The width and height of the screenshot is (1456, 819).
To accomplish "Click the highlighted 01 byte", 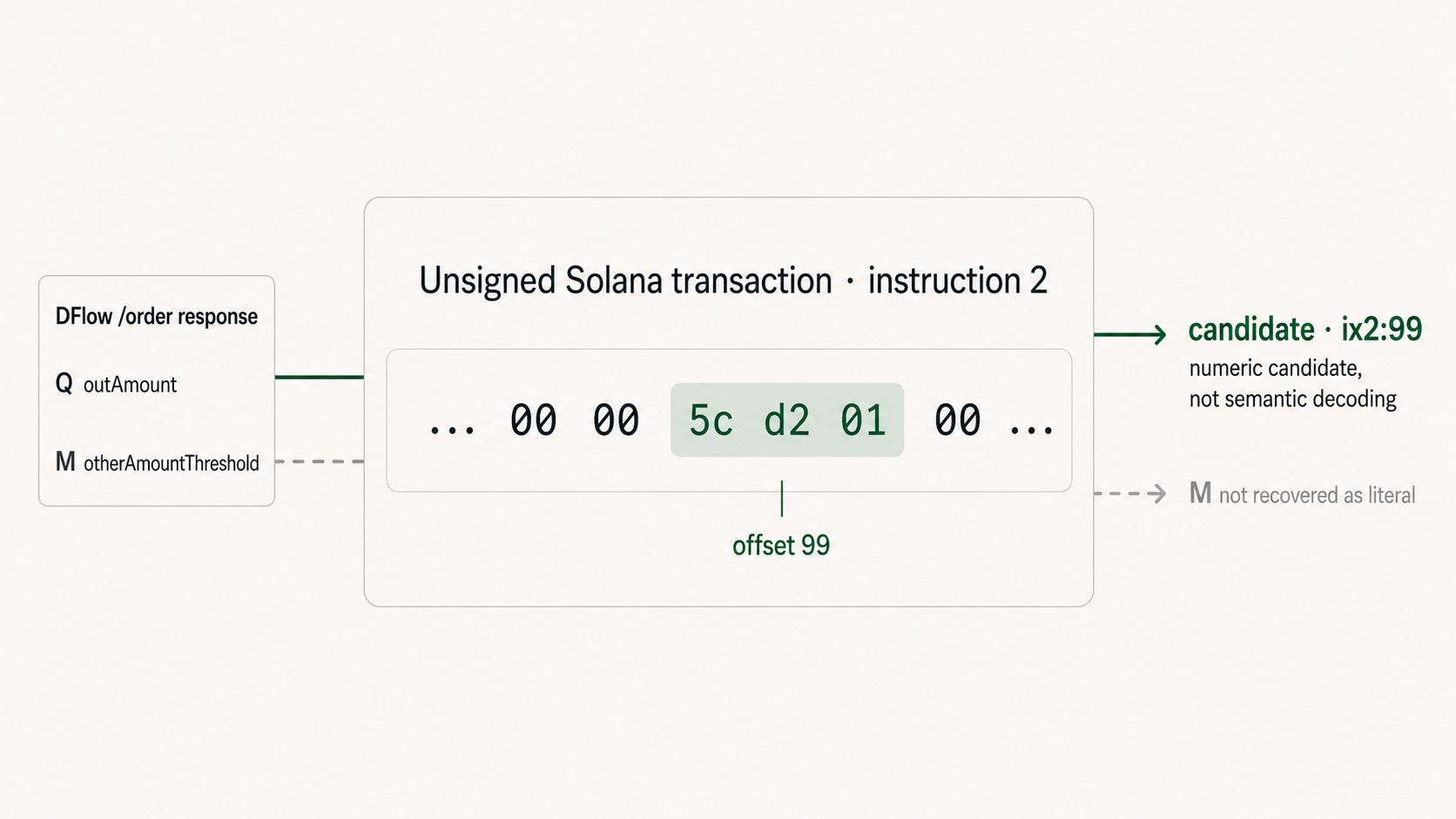I will 863,420.
